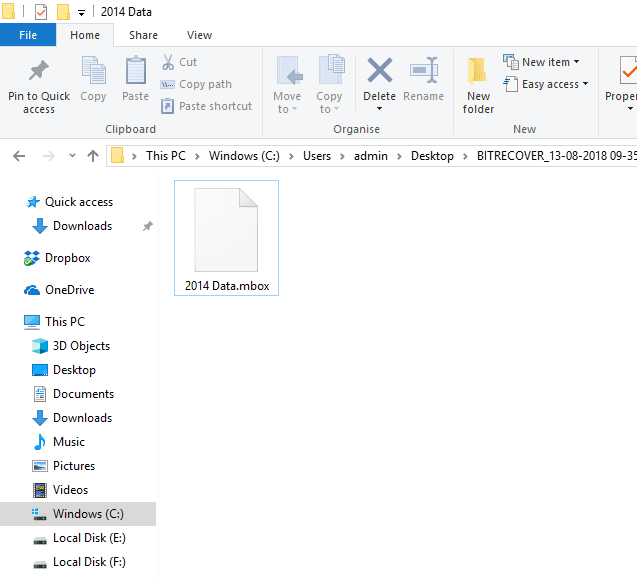The height and width of the screenshot is (579, 637).
Task: Switch to the Home tab
Action: tap(85, 35)
